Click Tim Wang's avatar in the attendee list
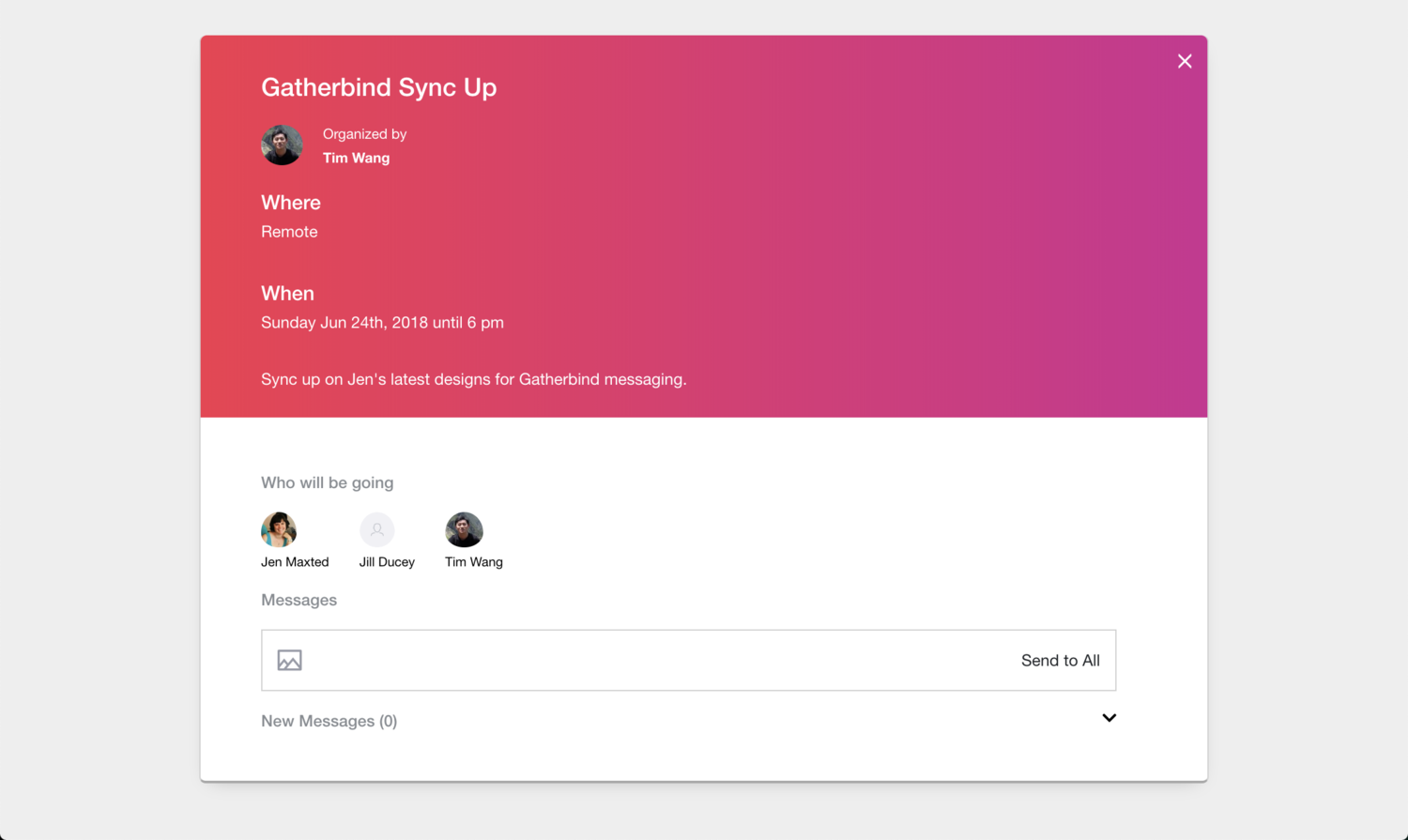 pyautogui.click(x=464, y=530)
